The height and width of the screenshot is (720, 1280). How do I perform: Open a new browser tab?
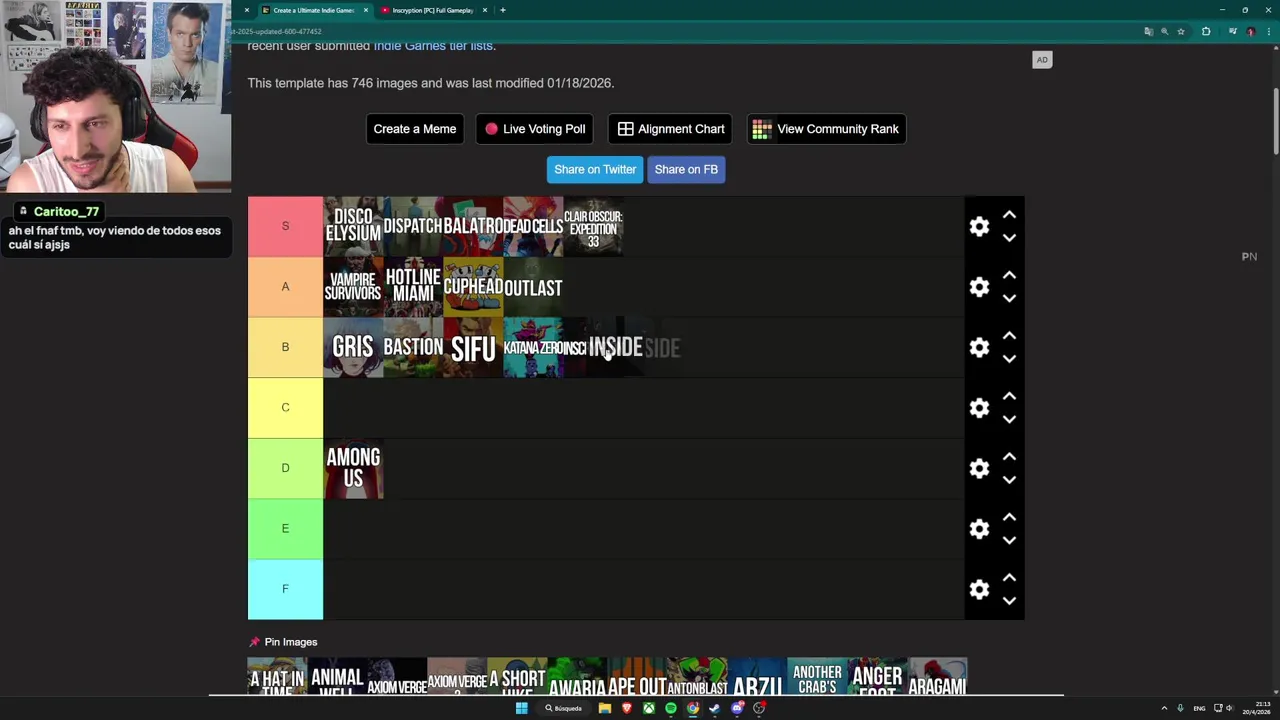click(503, 10)
